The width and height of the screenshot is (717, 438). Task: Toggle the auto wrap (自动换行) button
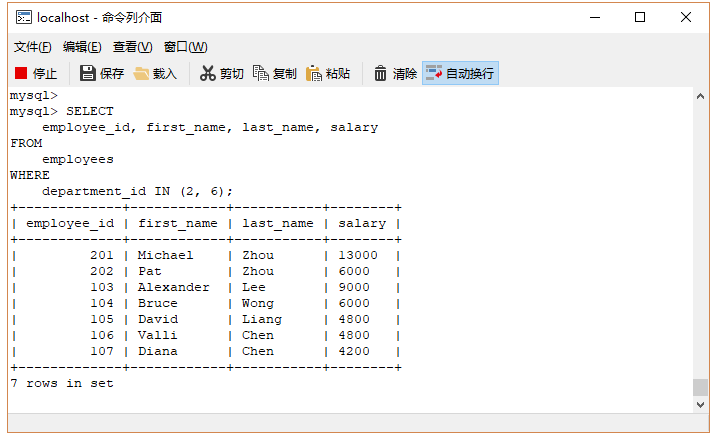coord(460,73)
